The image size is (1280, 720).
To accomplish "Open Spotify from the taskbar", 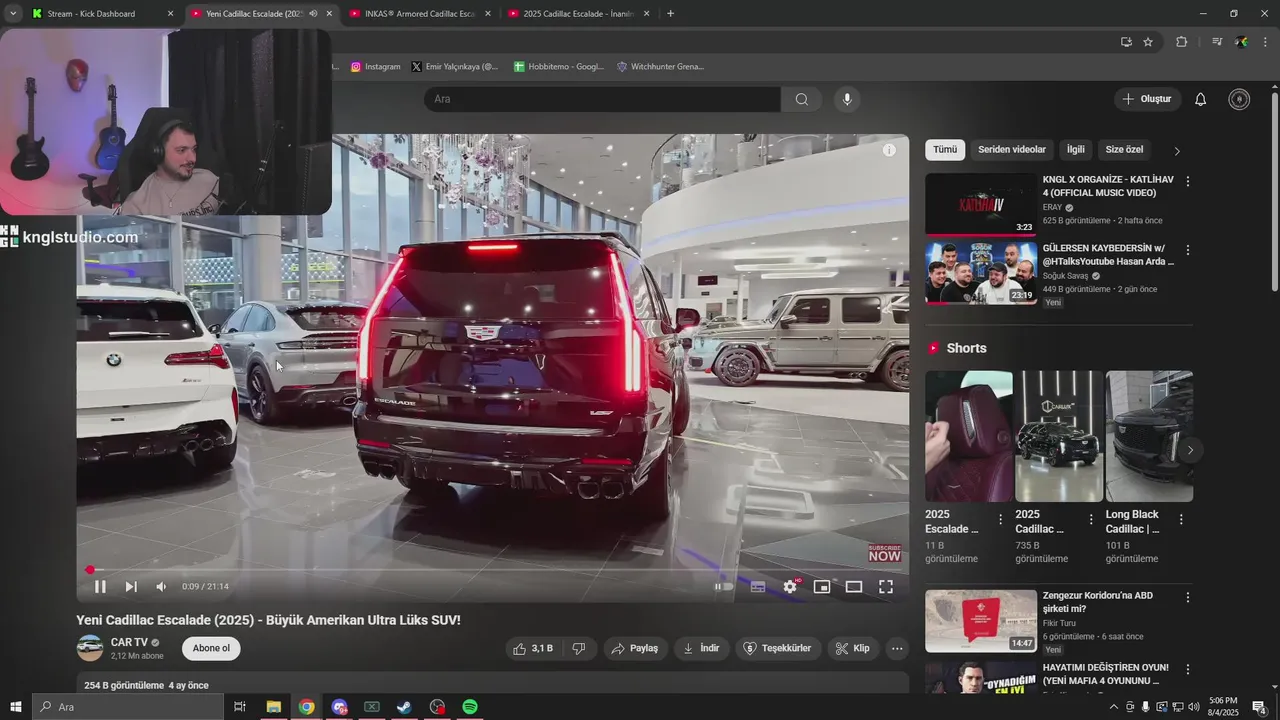I will point(470,707).
